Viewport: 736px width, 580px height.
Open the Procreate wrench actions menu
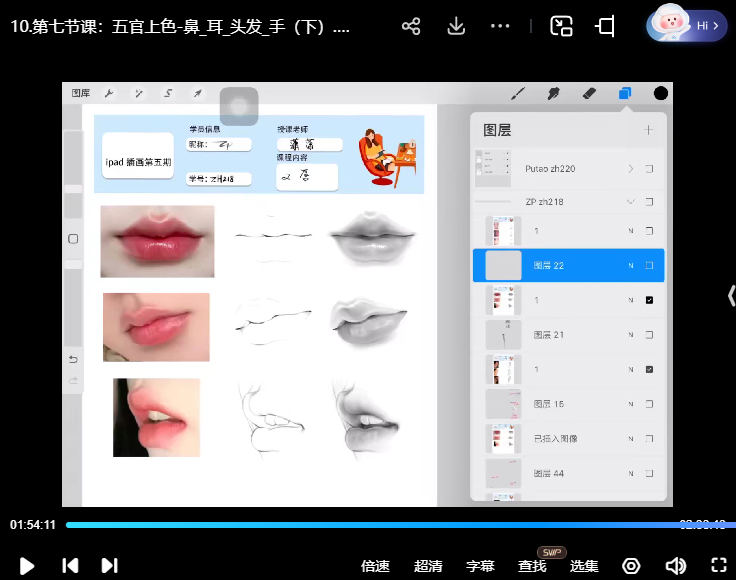click(x=109, y=93)
